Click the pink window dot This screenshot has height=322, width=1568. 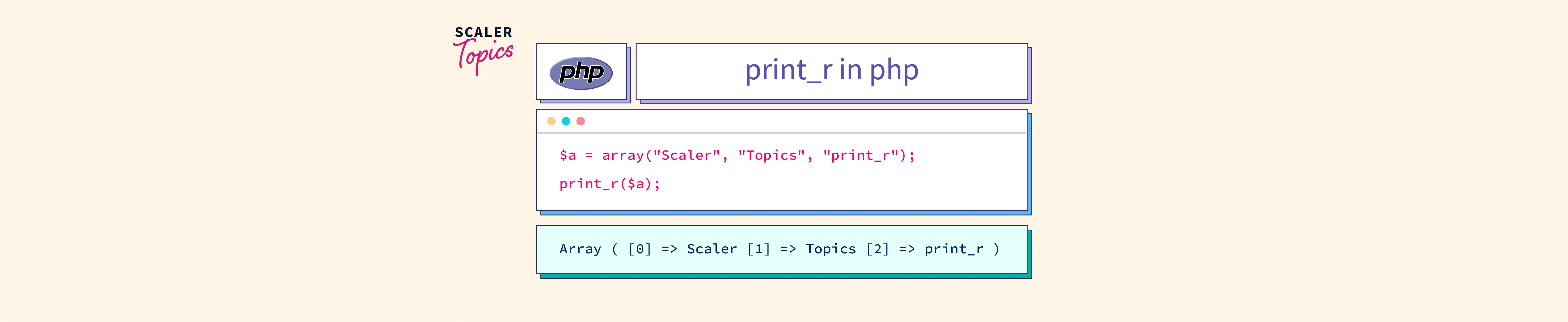tap(581, 121)
